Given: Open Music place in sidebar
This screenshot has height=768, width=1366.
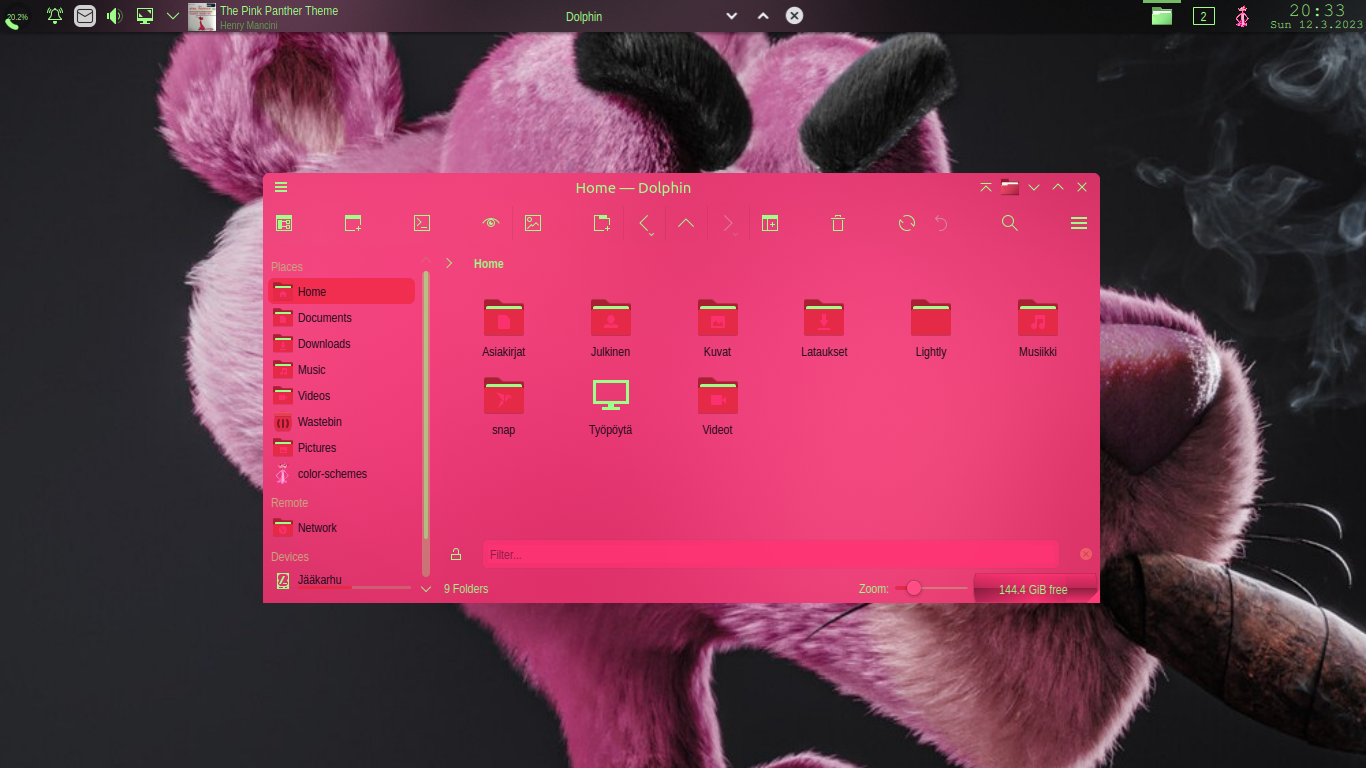Looking at the screenshot, I should point(341,369).
